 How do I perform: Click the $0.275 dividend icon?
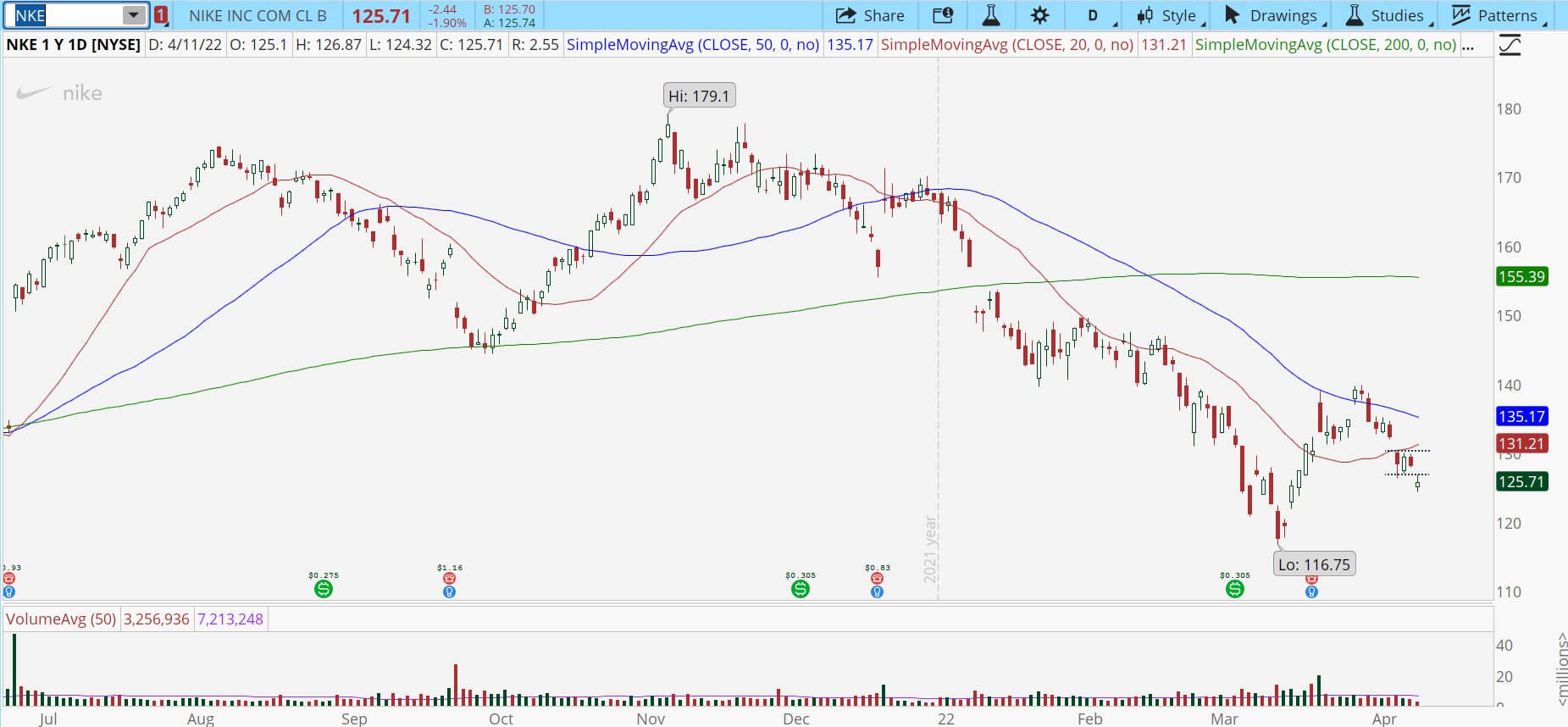click(x=324, y=589)
